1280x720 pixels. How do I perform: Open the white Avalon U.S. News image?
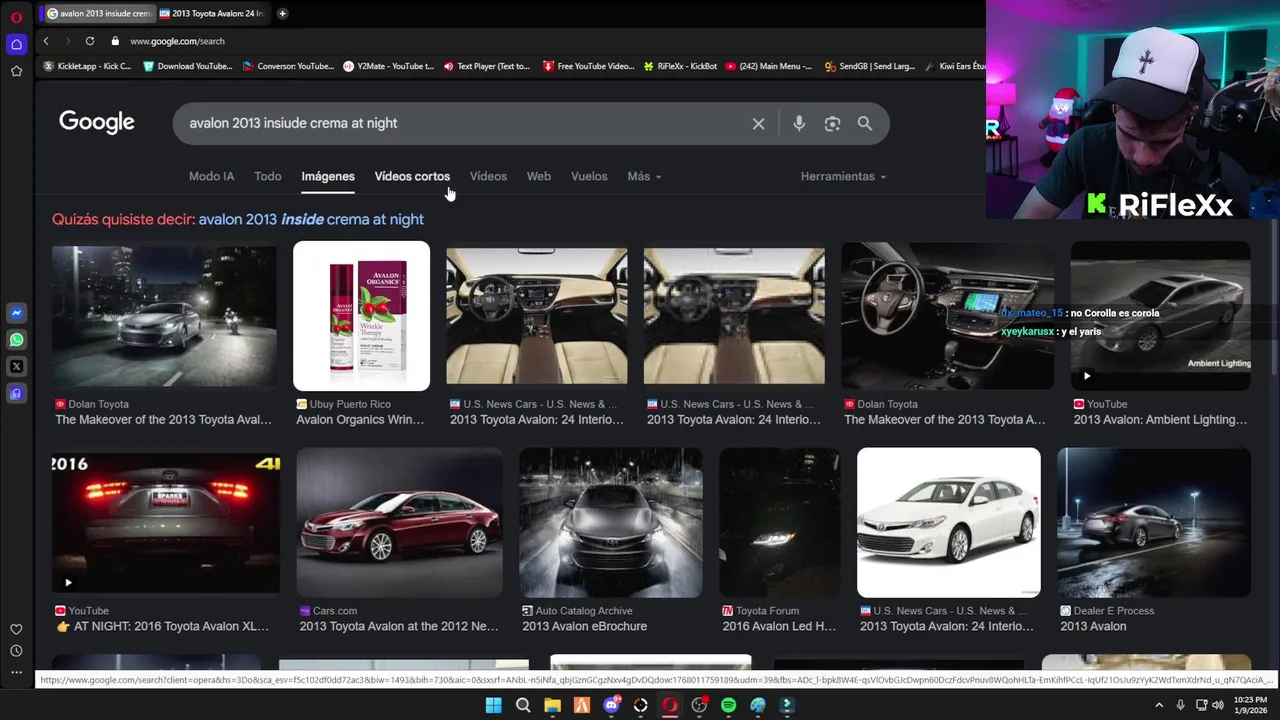coord(948,523)
